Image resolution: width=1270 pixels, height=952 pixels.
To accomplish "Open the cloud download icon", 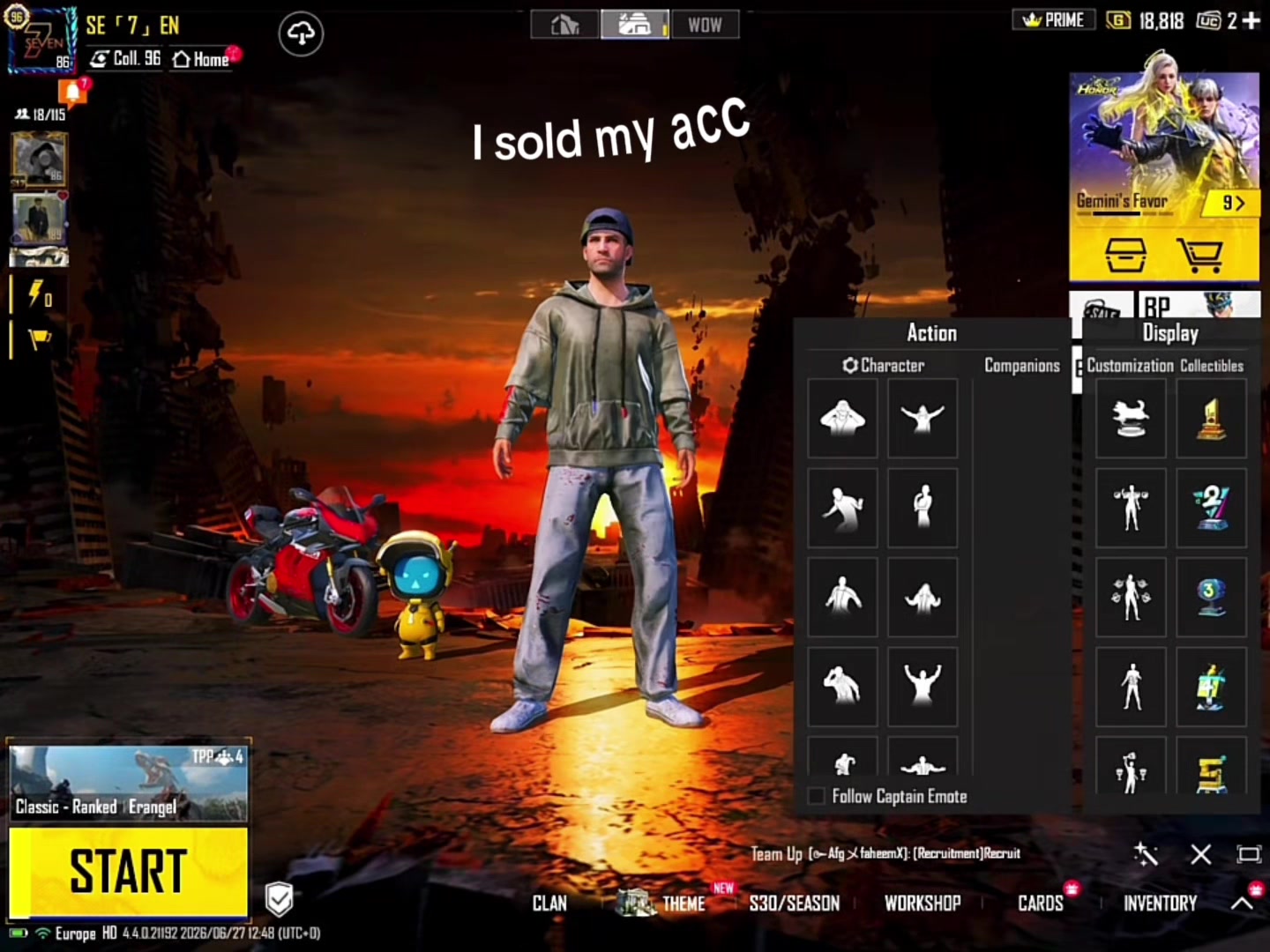I will tap(301, 34).
